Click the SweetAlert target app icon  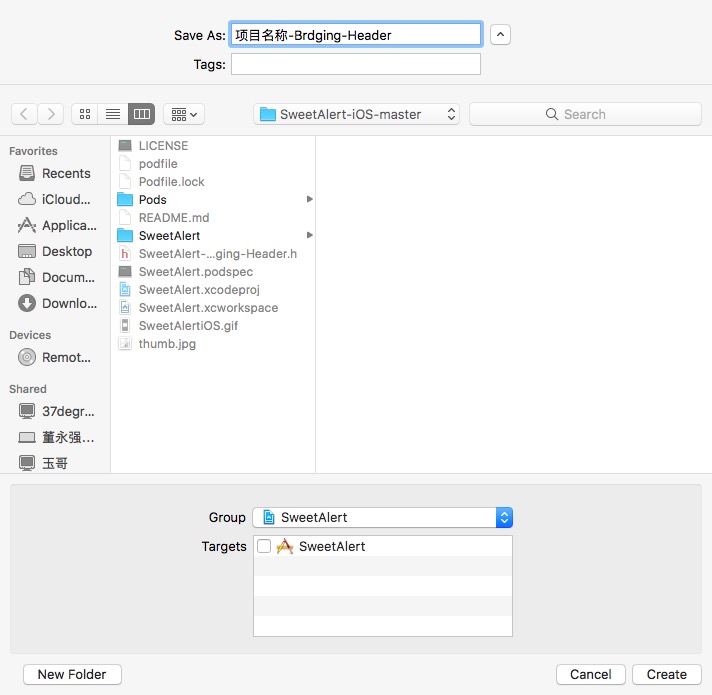tap(285, 546)
